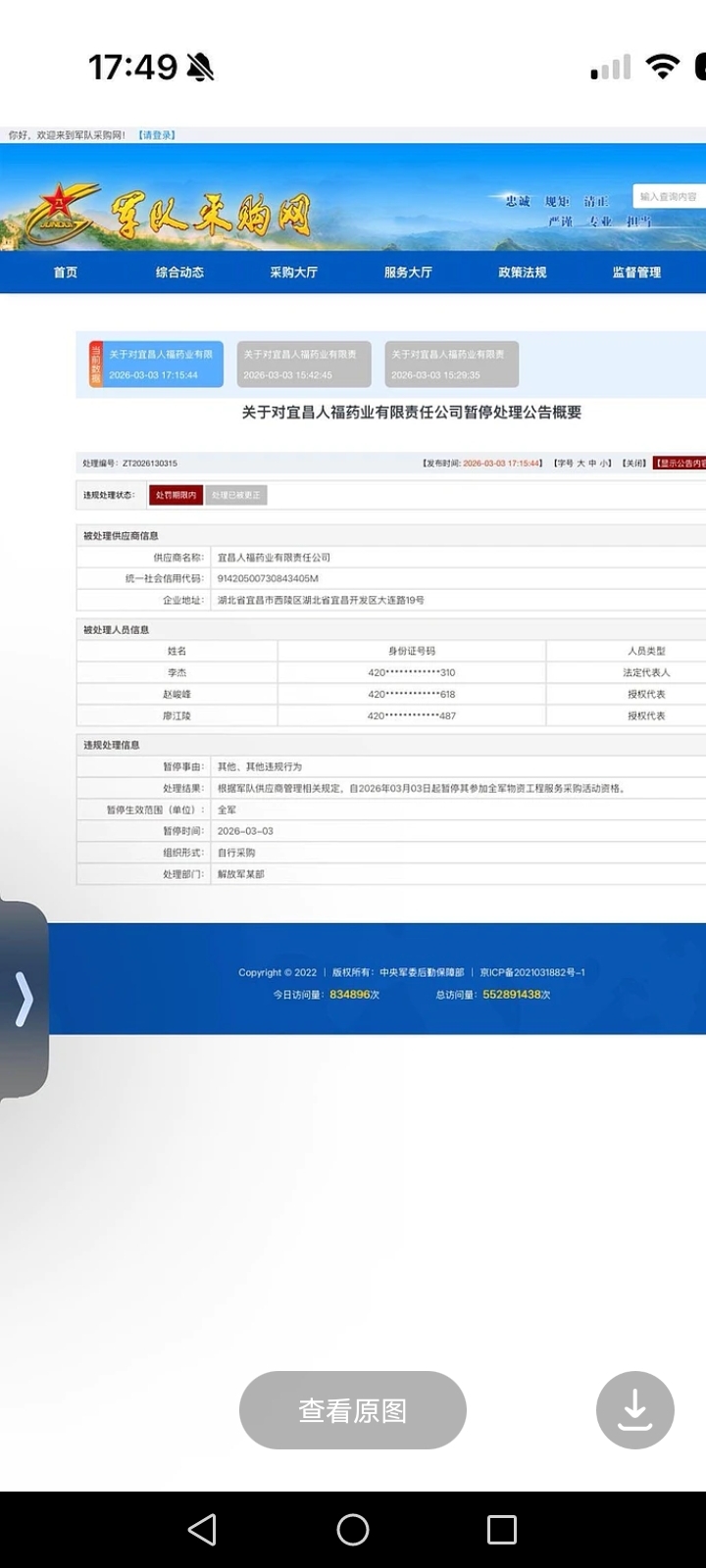Image resolution: width=706 pixels, height=1568 pixels.
Task: Tap the cellular signal bars icon
Action: [x=611, y=68]
